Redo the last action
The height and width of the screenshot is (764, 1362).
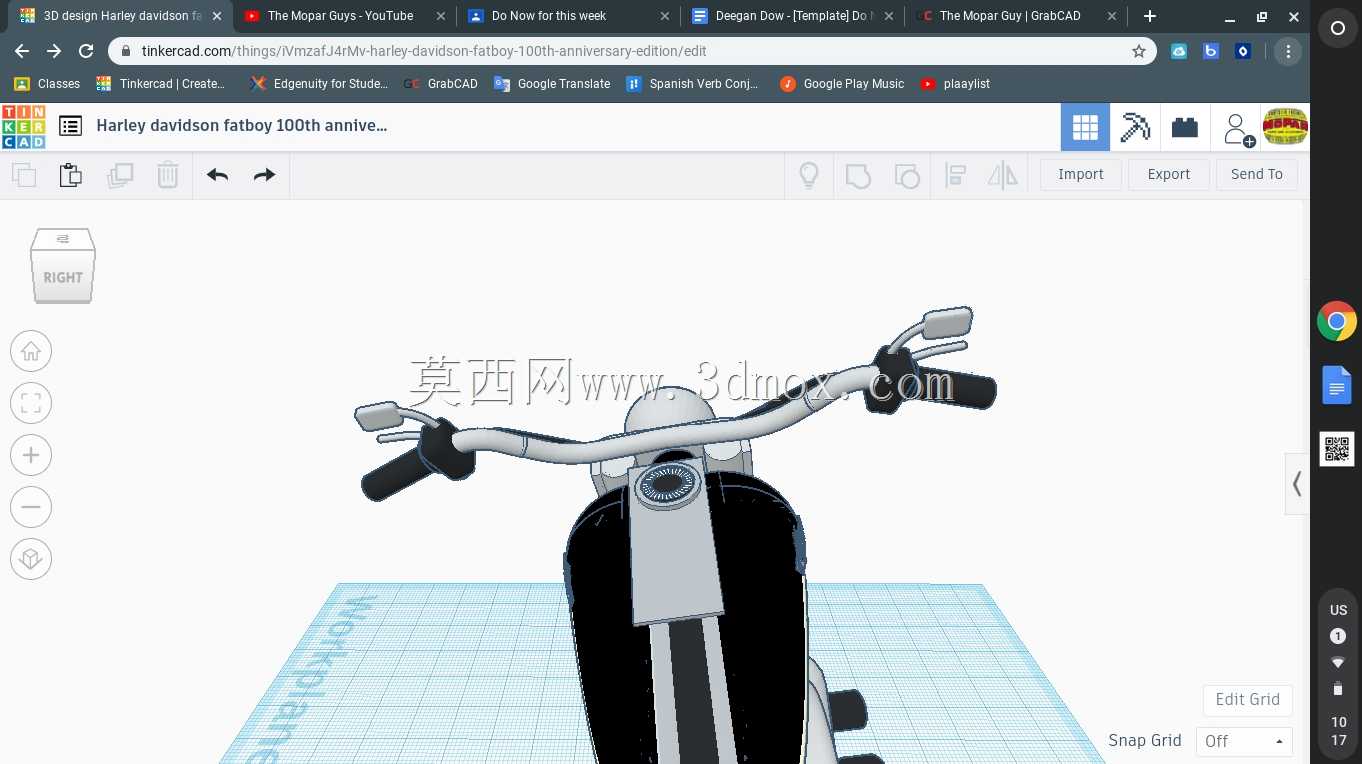[264, 175]
